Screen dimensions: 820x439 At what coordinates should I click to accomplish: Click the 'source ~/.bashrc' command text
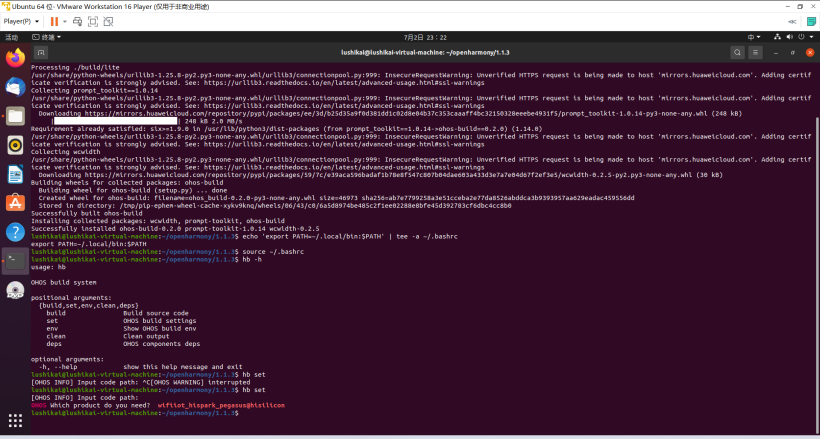[273, 252]
